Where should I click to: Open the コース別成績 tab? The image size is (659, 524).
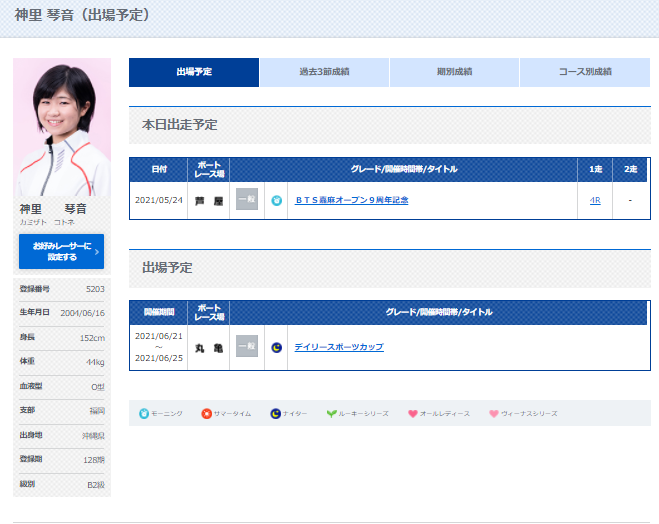[585, 72]
